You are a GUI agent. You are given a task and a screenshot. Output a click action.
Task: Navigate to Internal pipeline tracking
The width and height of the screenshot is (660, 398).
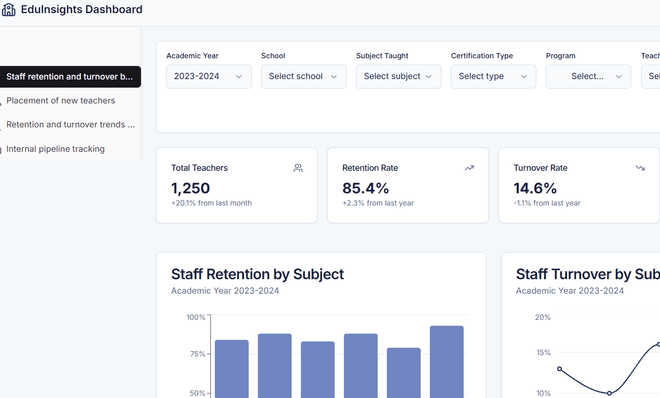point(55,149)
